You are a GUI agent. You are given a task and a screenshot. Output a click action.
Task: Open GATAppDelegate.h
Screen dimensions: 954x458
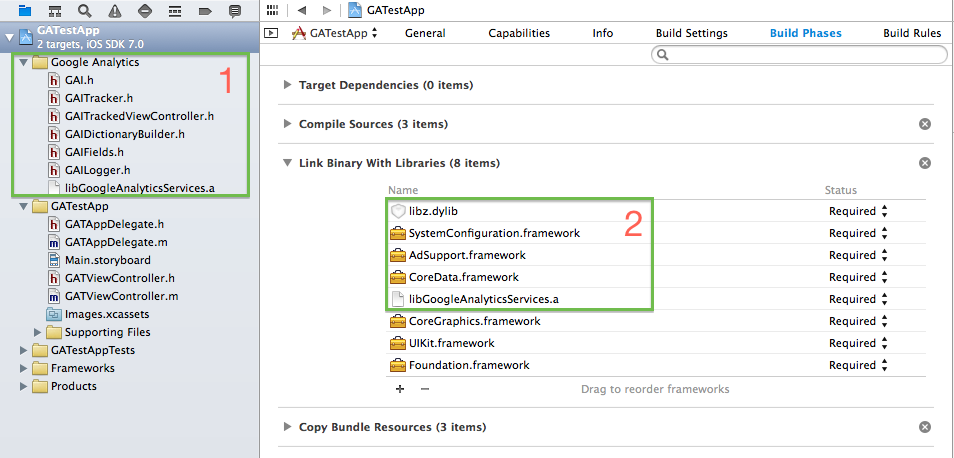click(114, 224)
